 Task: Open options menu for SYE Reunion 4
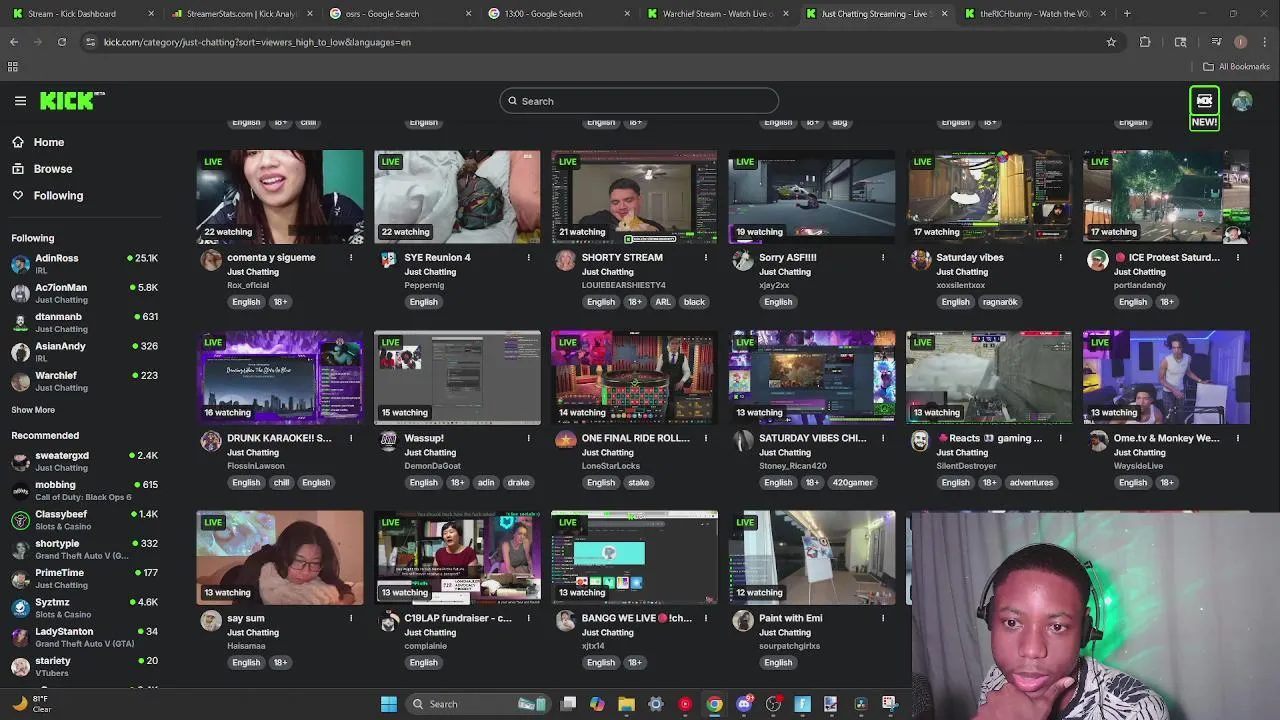[x=528, y=258]
